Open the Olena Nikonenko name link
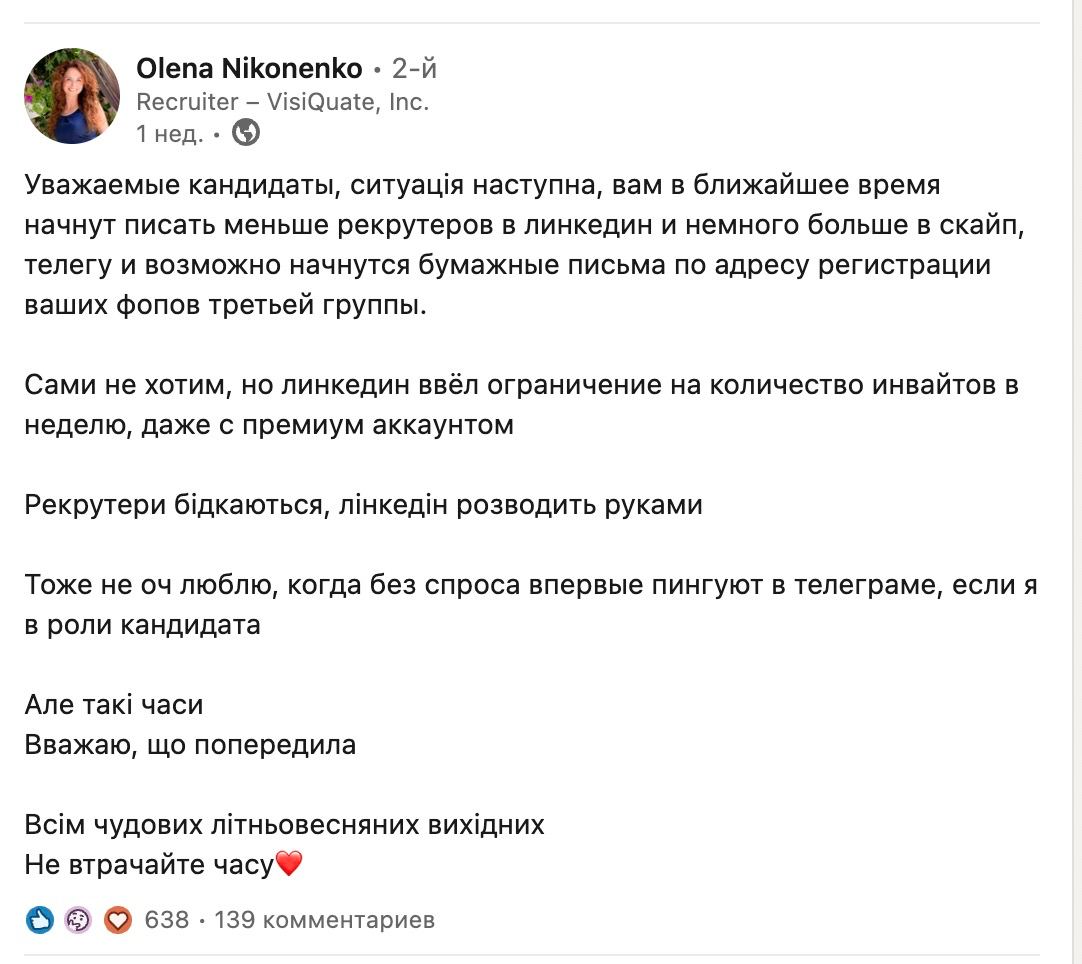Viewport: 1082px width, 964px height. [x=249, y=69]
